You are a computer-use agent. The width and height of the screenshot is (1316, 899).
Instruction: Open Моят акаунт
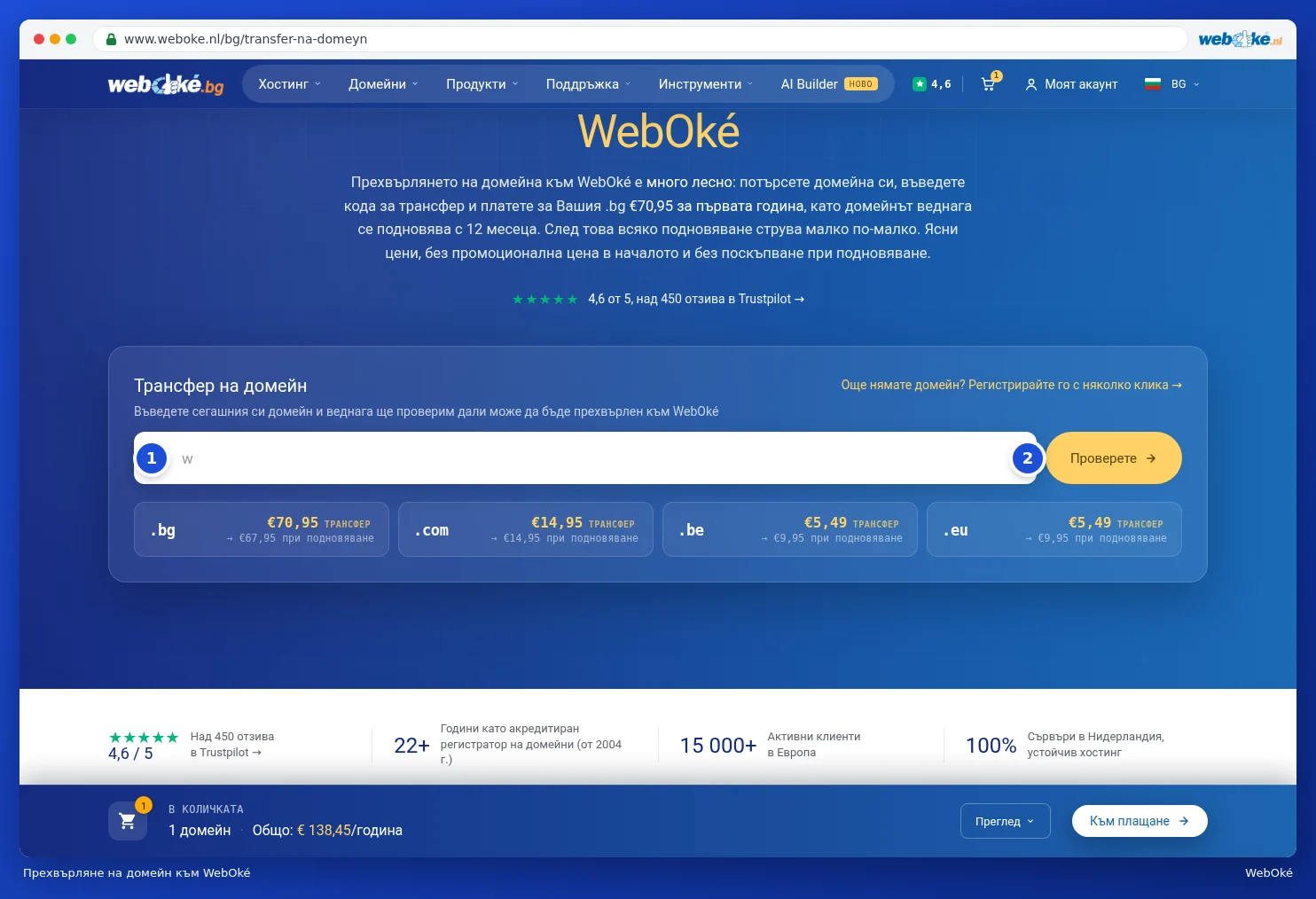pos(1071,84)
